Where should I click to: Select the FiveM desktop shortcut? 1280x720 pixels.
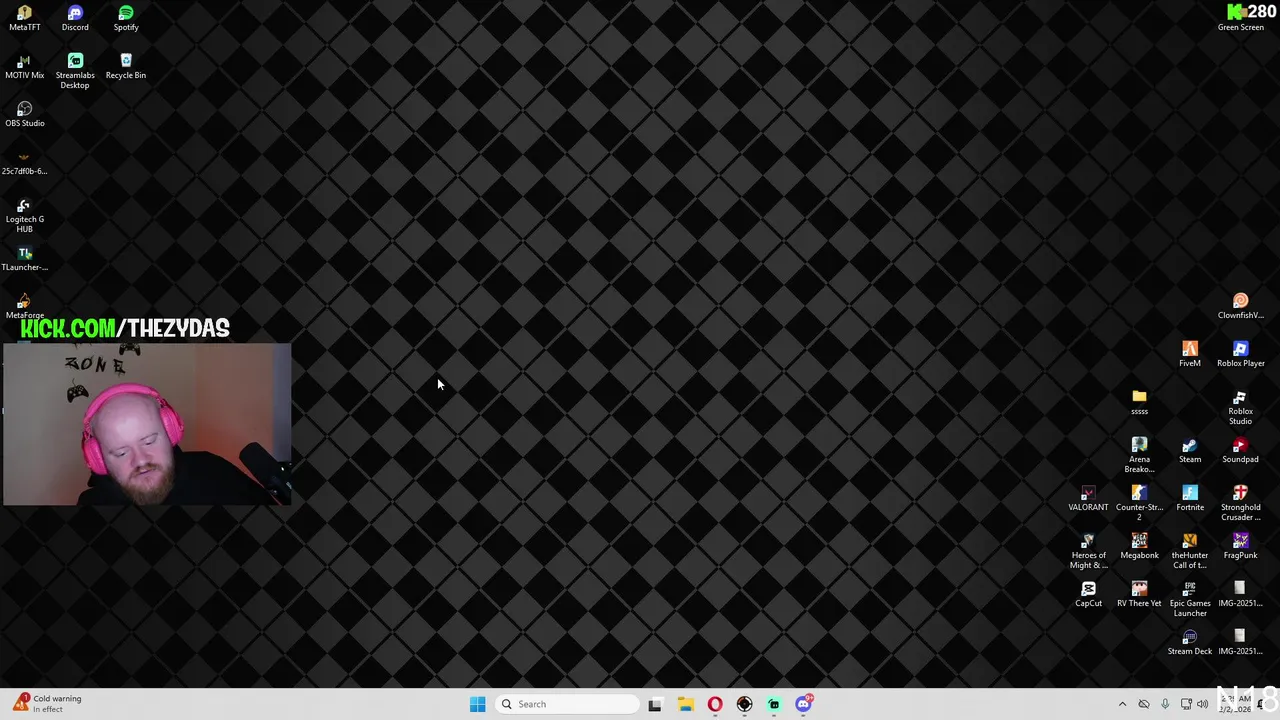pos(1190,354)
